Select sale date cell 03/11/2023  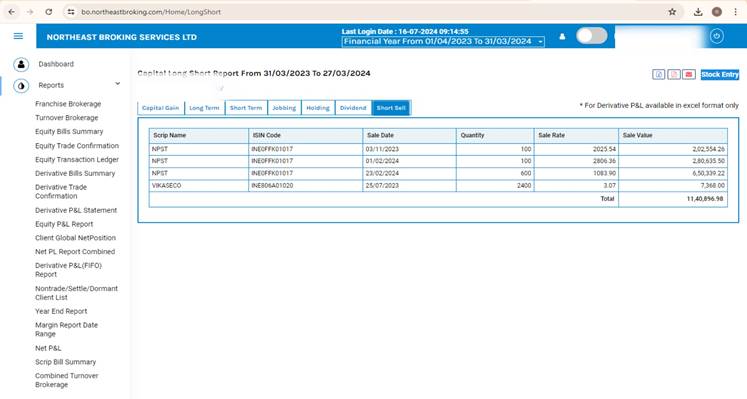409,149
